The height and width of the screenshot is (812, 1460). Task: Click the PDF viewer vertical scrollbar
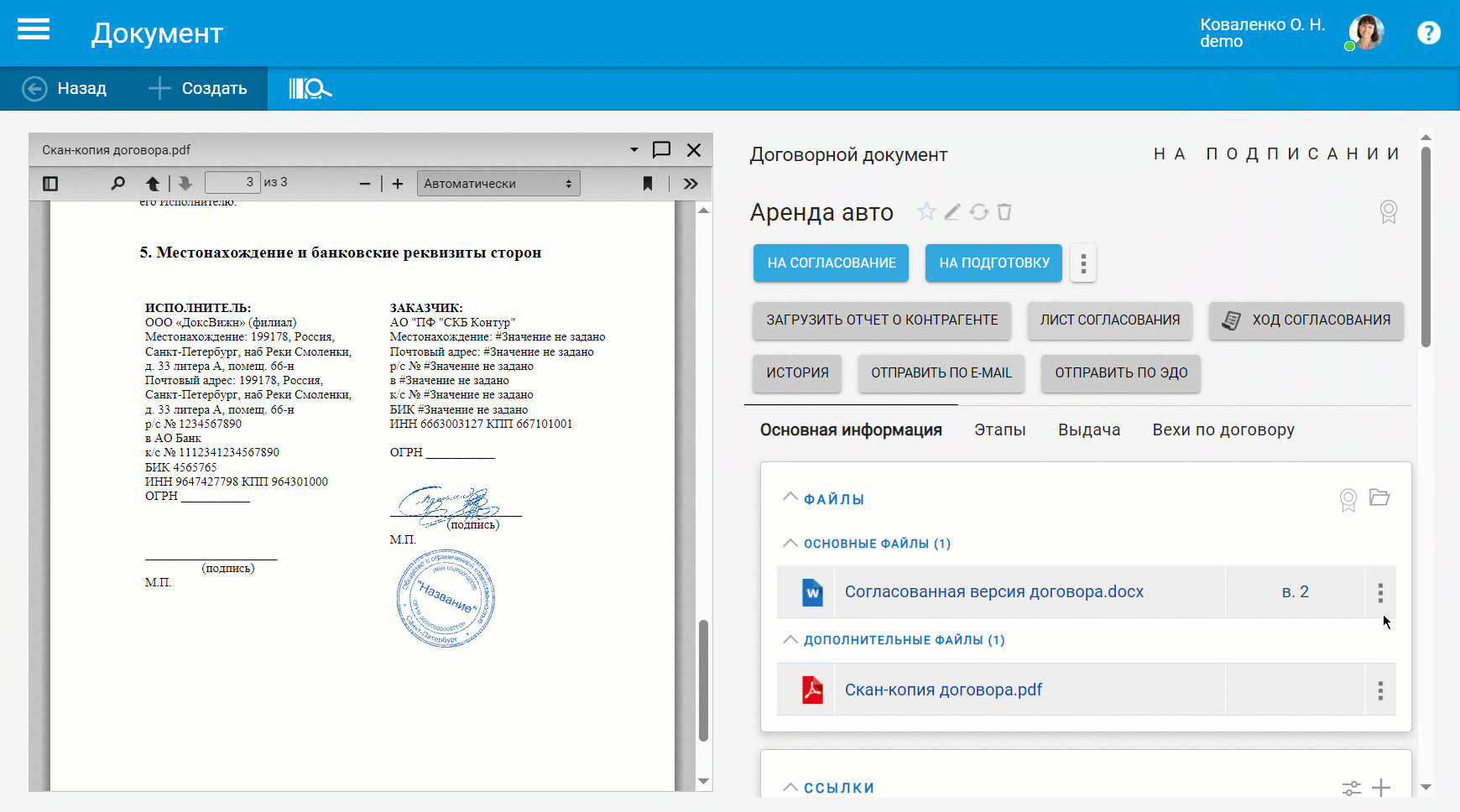tap(703, 679)
